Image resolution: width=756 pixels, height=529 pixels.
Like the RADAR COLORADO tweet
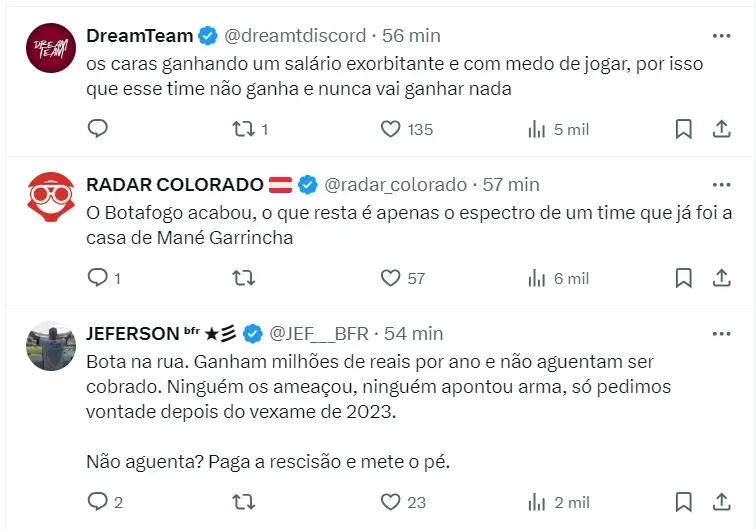pyautogui.click(x=391, y=278)
